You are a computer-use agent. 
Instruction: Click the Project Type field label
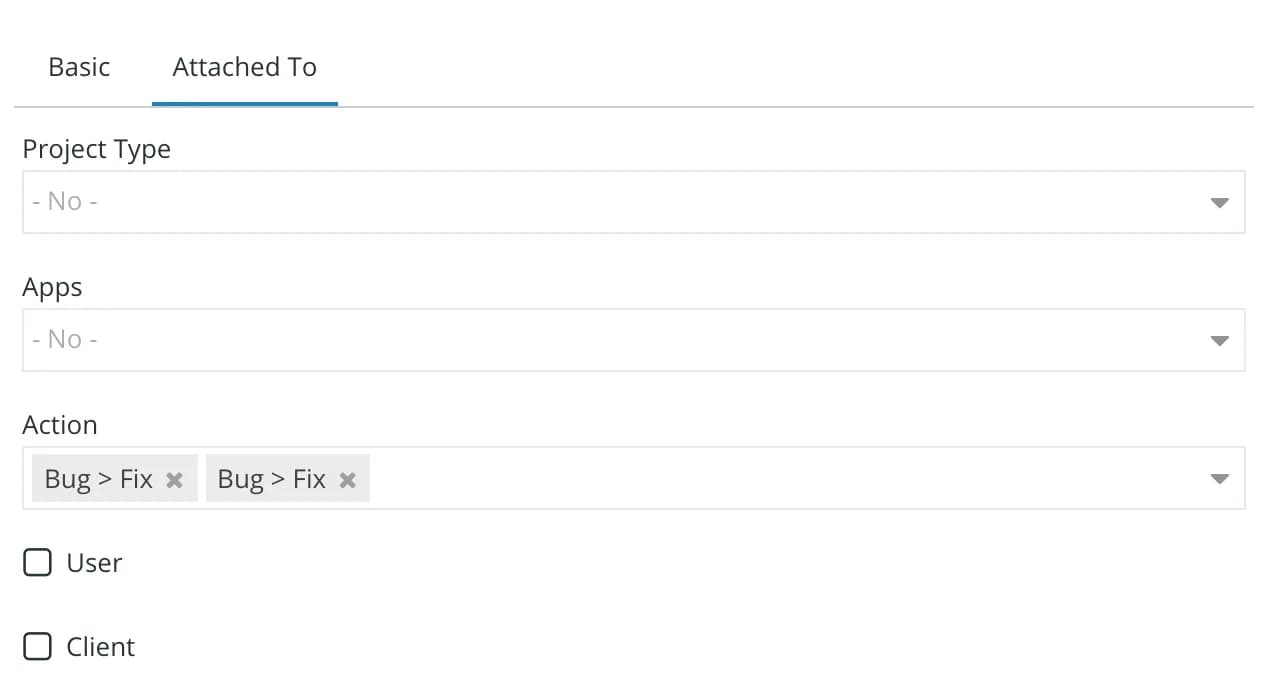coord(97,149)
